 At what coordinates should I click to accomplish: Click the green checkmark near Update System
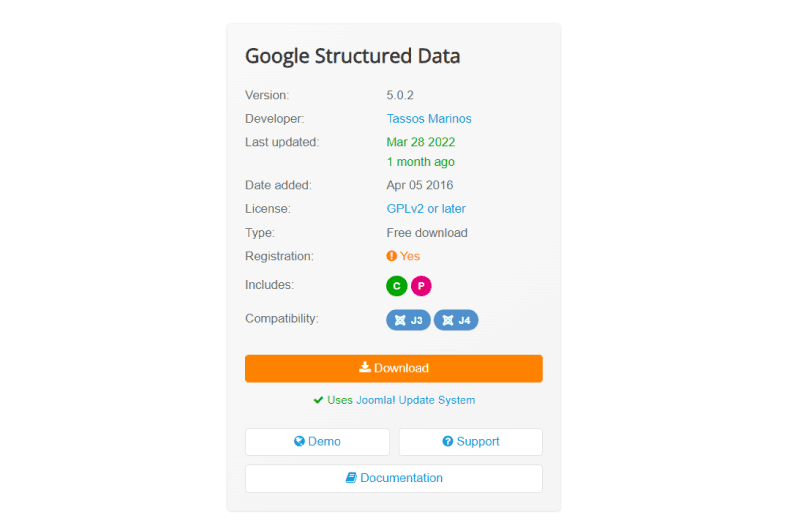(x=318, y=400)
